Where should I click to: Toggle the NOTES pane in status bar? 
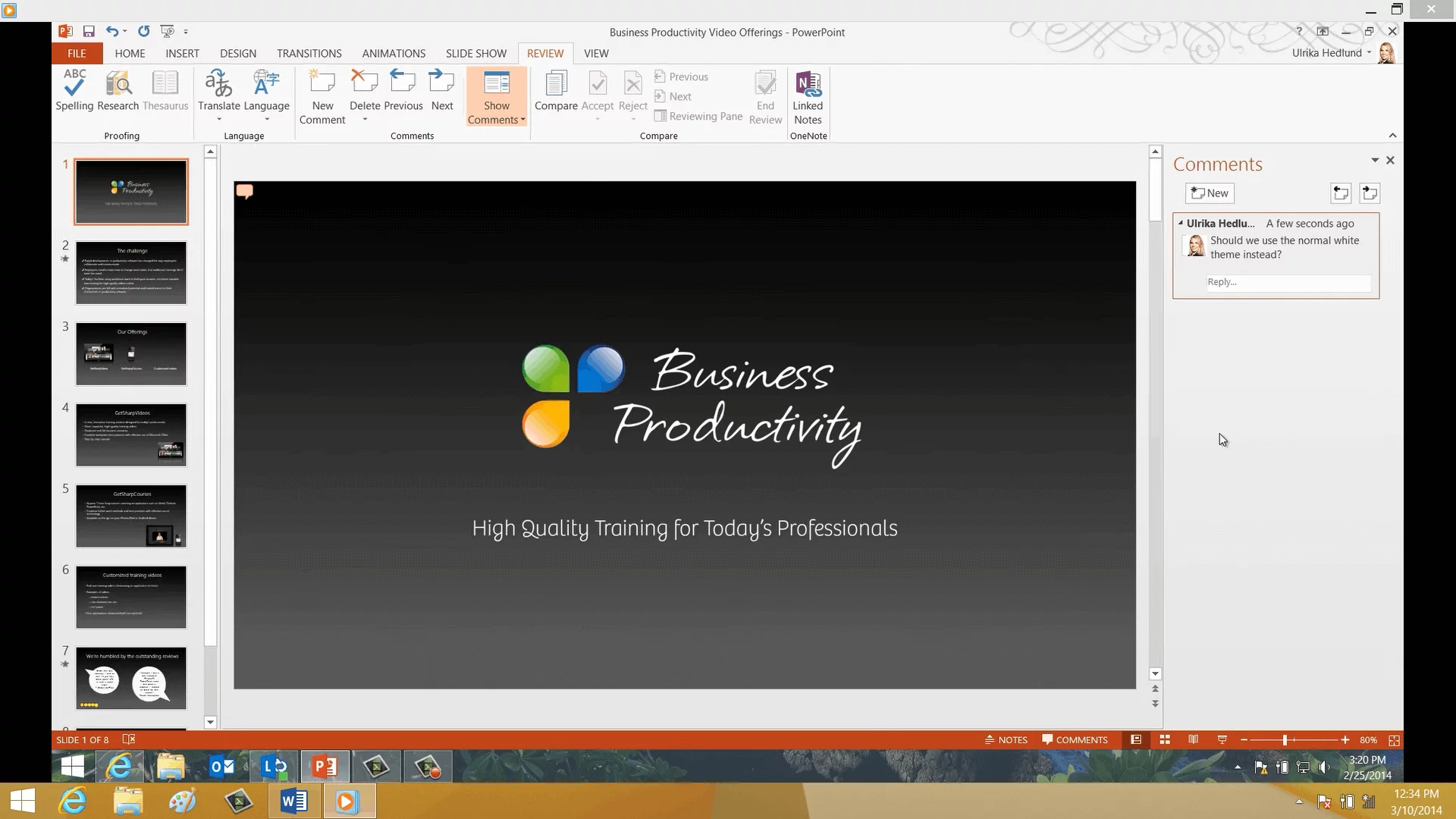coord(1006,739)
